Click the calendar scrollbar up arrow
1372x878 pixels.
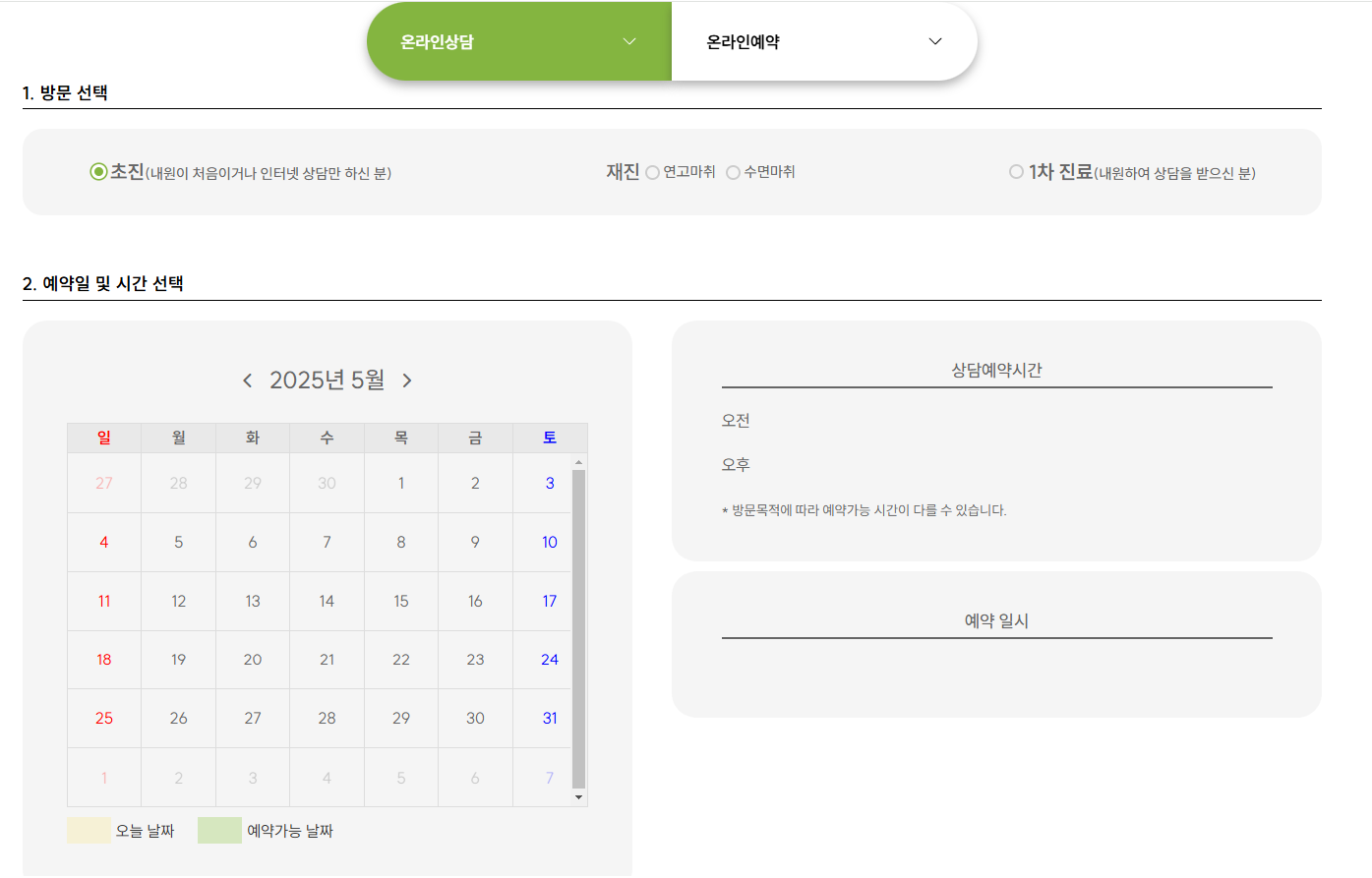(x=578, y=462)
